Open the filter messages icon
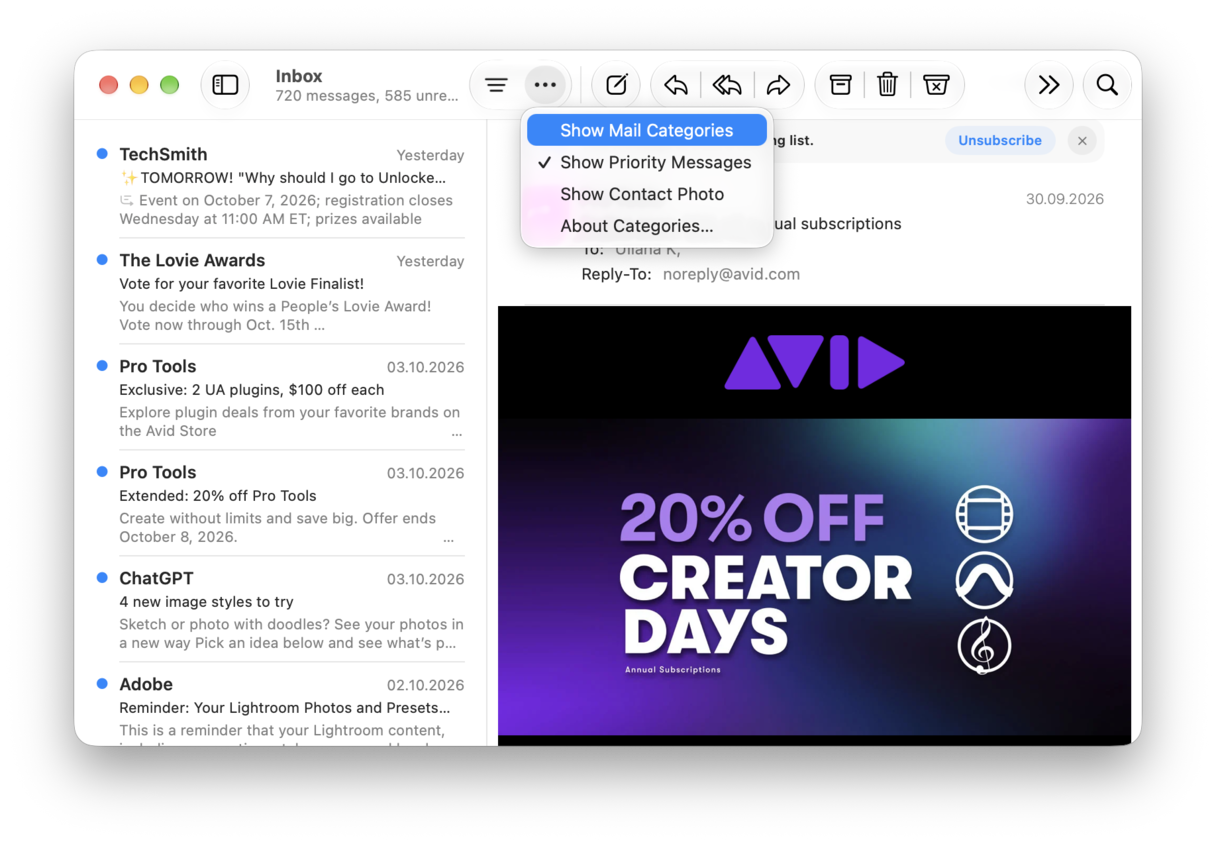Screen dimensions: 1216x844 496,85
